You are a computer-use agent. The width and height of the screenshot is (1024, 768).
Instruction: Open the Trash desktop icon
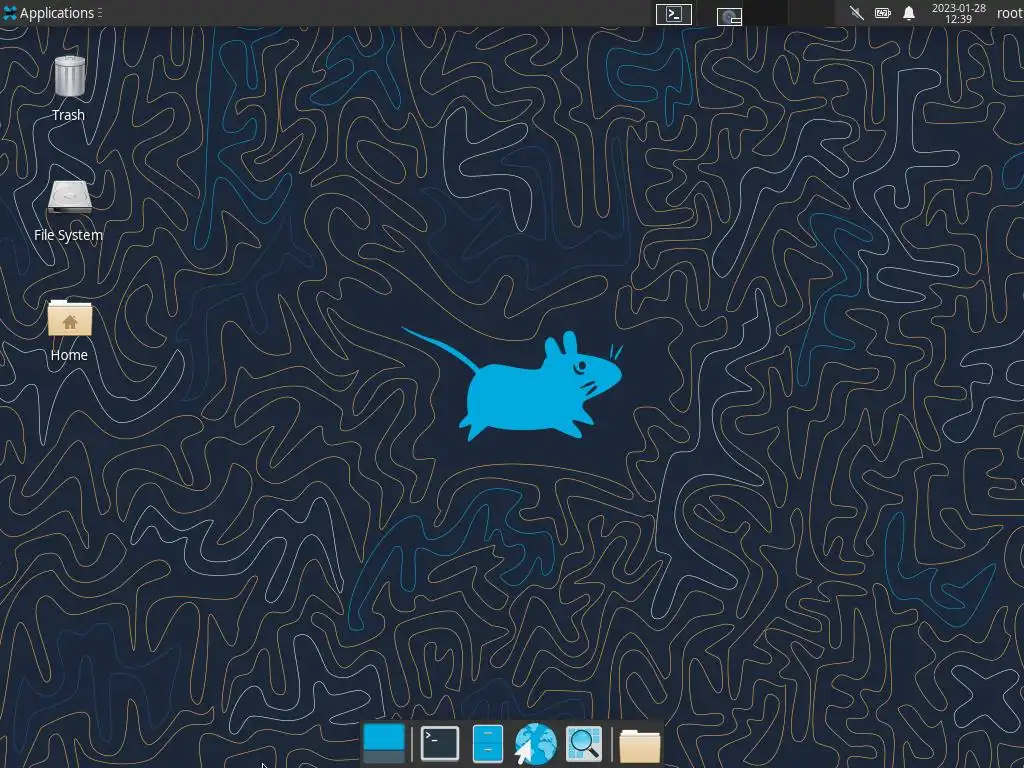[69, 76]
